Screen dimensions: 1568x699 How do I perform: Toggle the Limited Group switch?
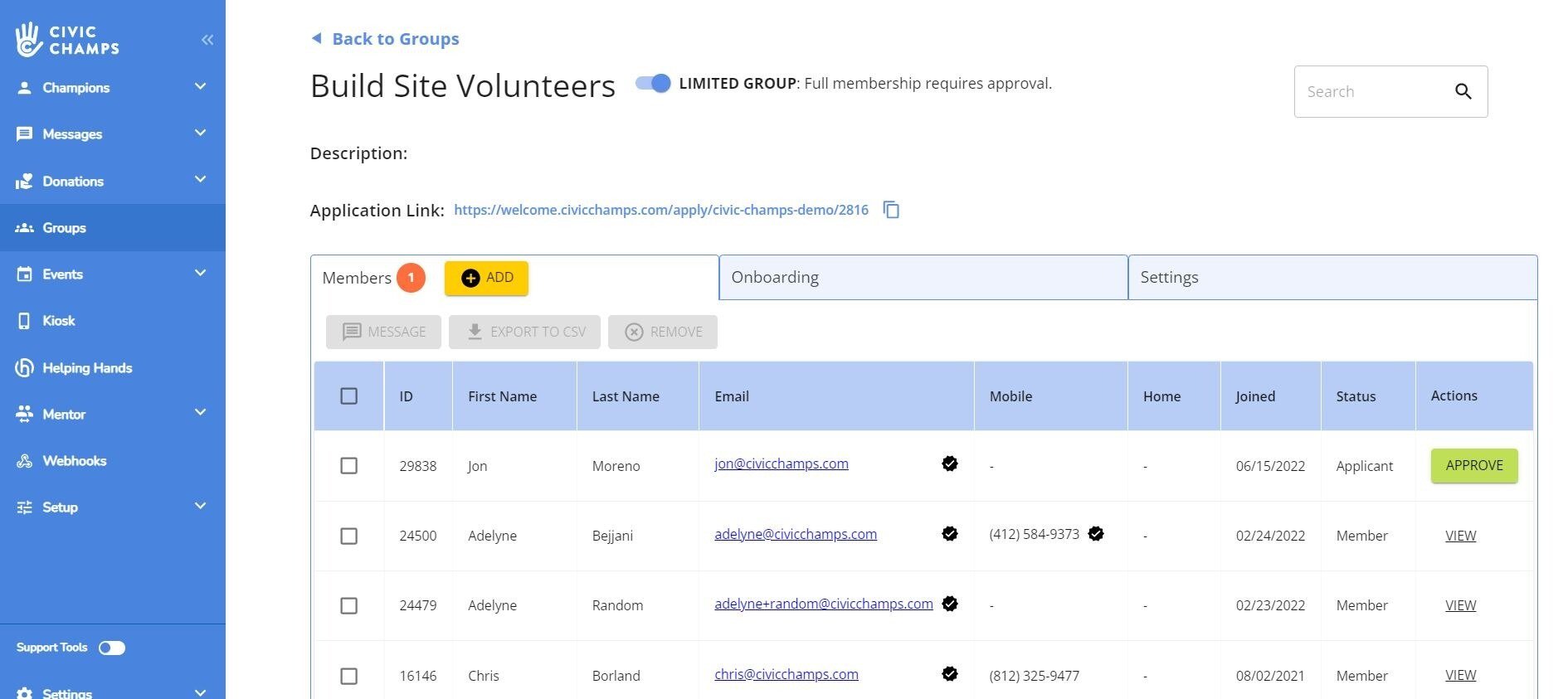click(653, 84)
